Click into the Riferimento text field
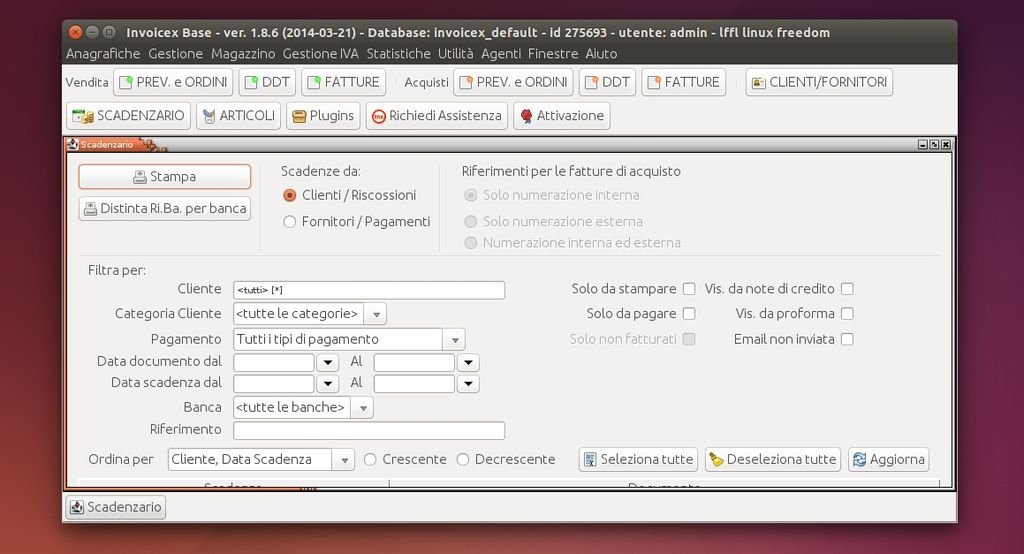This screenshot has width=1024, height=554. tap(368, 431)
